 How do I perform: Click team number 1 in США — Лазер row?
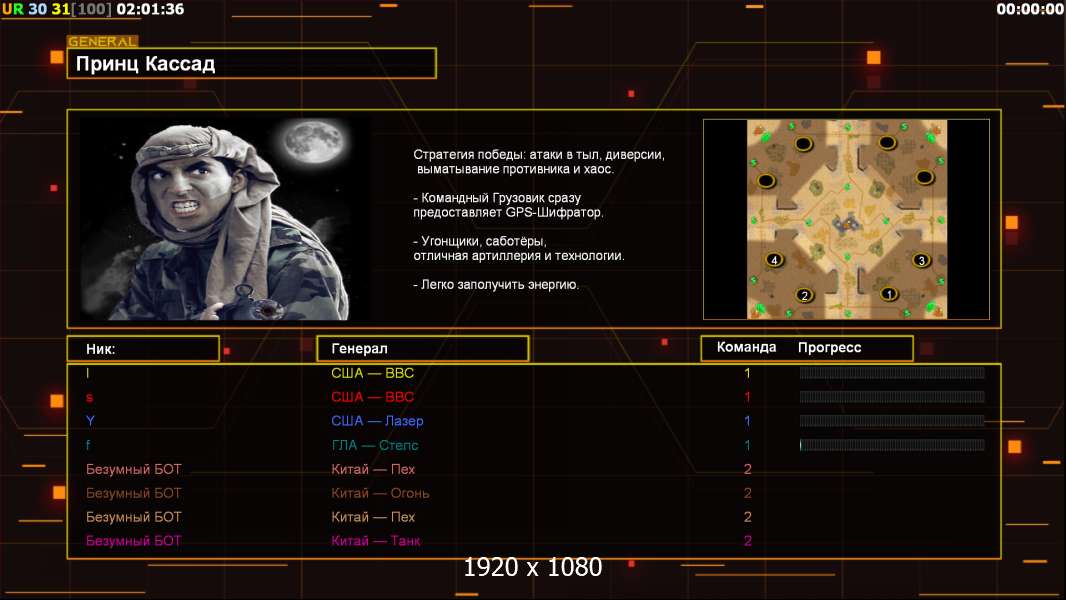point(747,421)
